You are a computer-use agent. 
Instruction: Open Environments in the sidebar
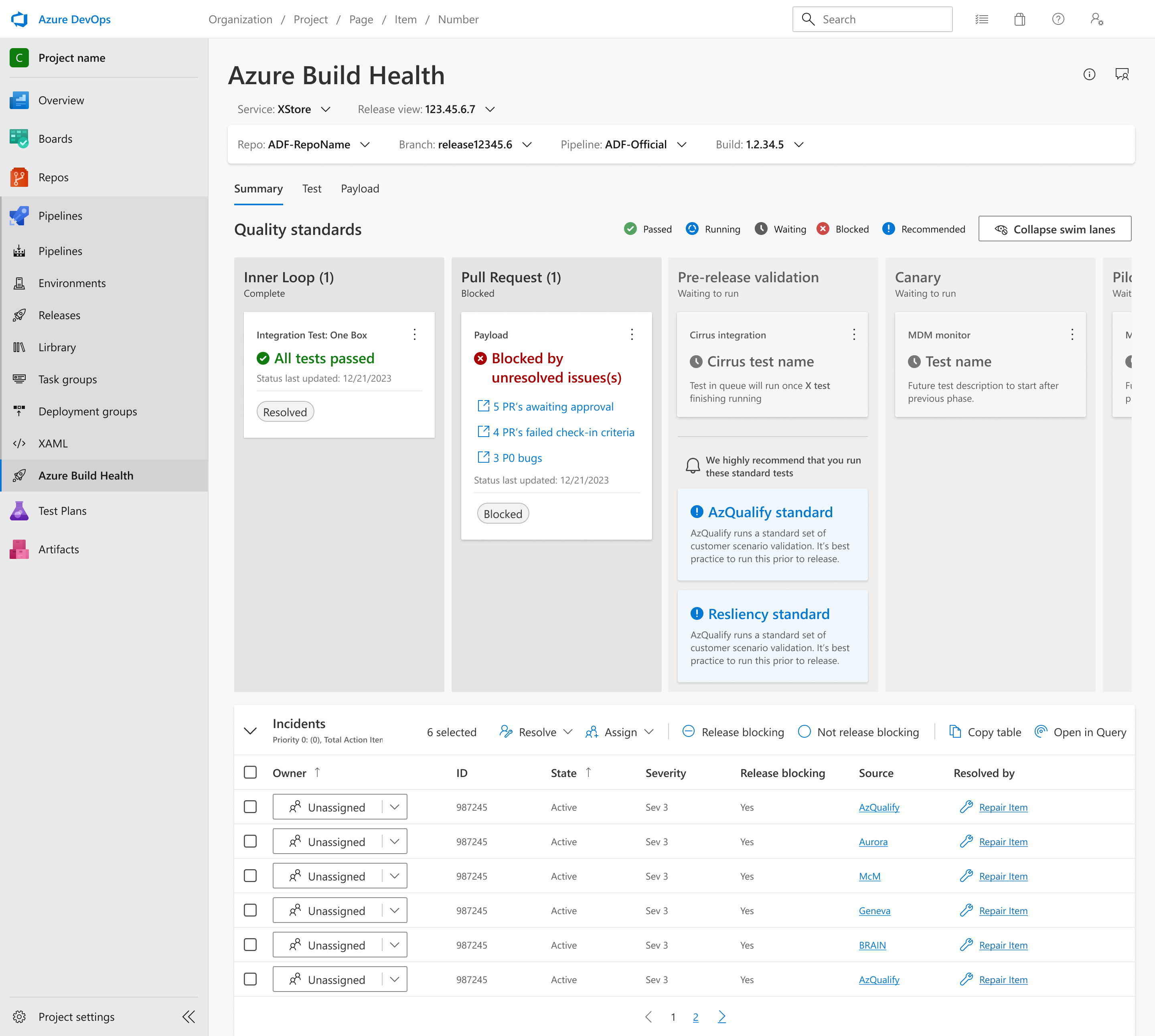pos(104,283)
